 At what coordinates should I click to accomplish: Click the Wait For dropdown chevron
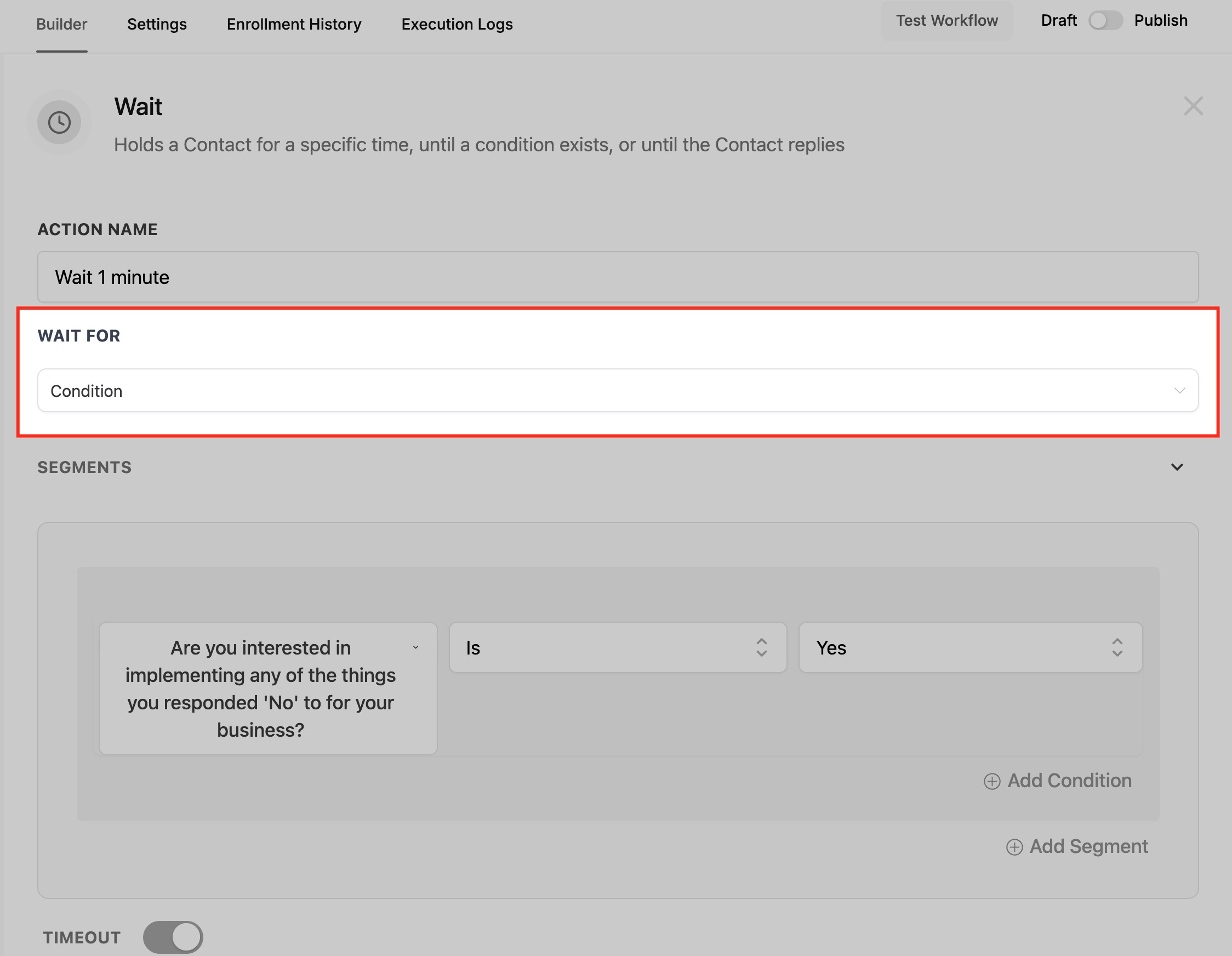1179,390
